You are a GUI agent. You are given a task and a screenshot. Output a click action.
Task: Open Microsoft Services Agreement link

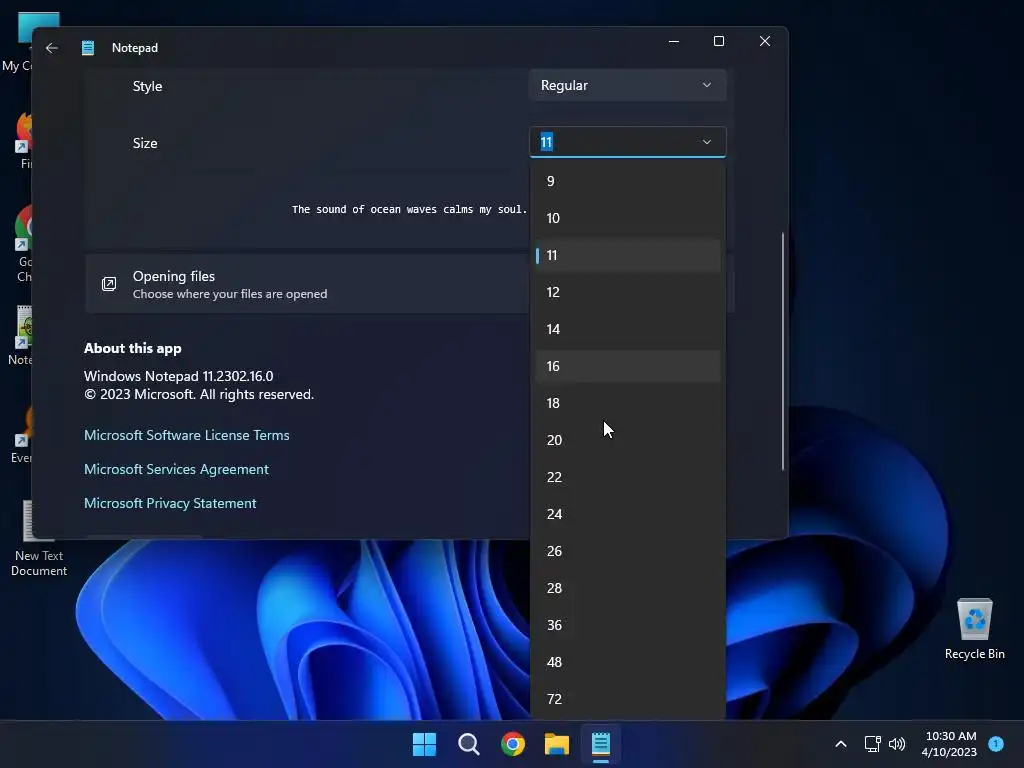(176, 469)
